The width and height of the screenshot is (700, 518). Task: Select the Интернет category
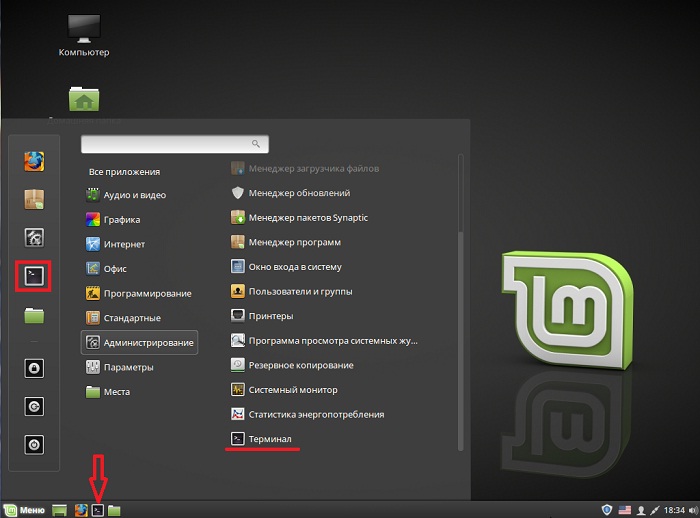116,244
